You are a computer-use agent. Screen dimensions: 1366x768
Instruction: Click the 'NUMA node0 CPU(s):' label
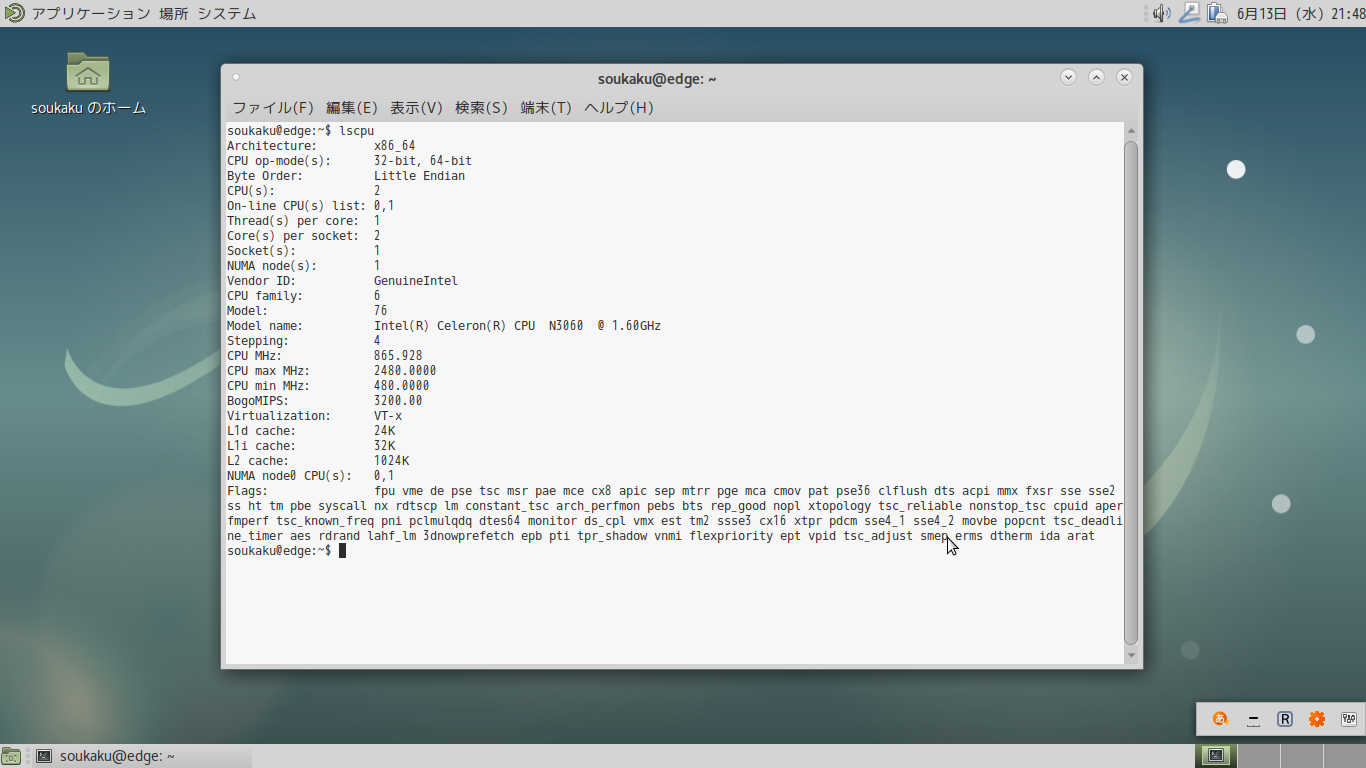click(290, 476)
